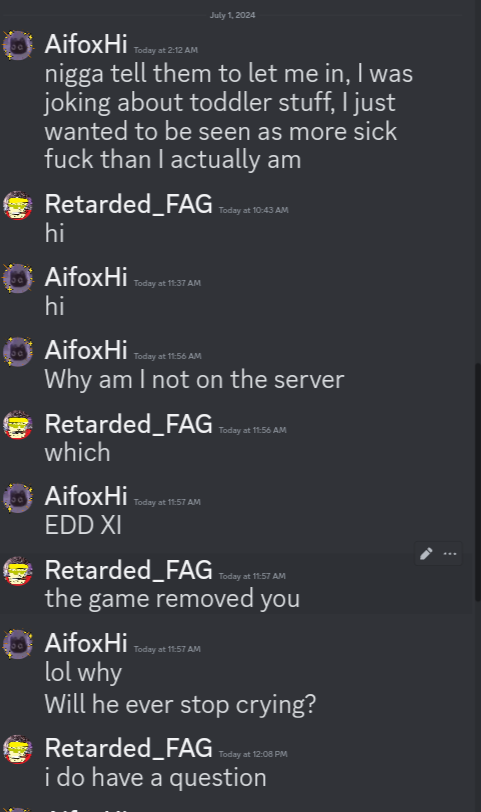Click the username above 'i do have a question'
481x812 pixels.
point(128,748)
